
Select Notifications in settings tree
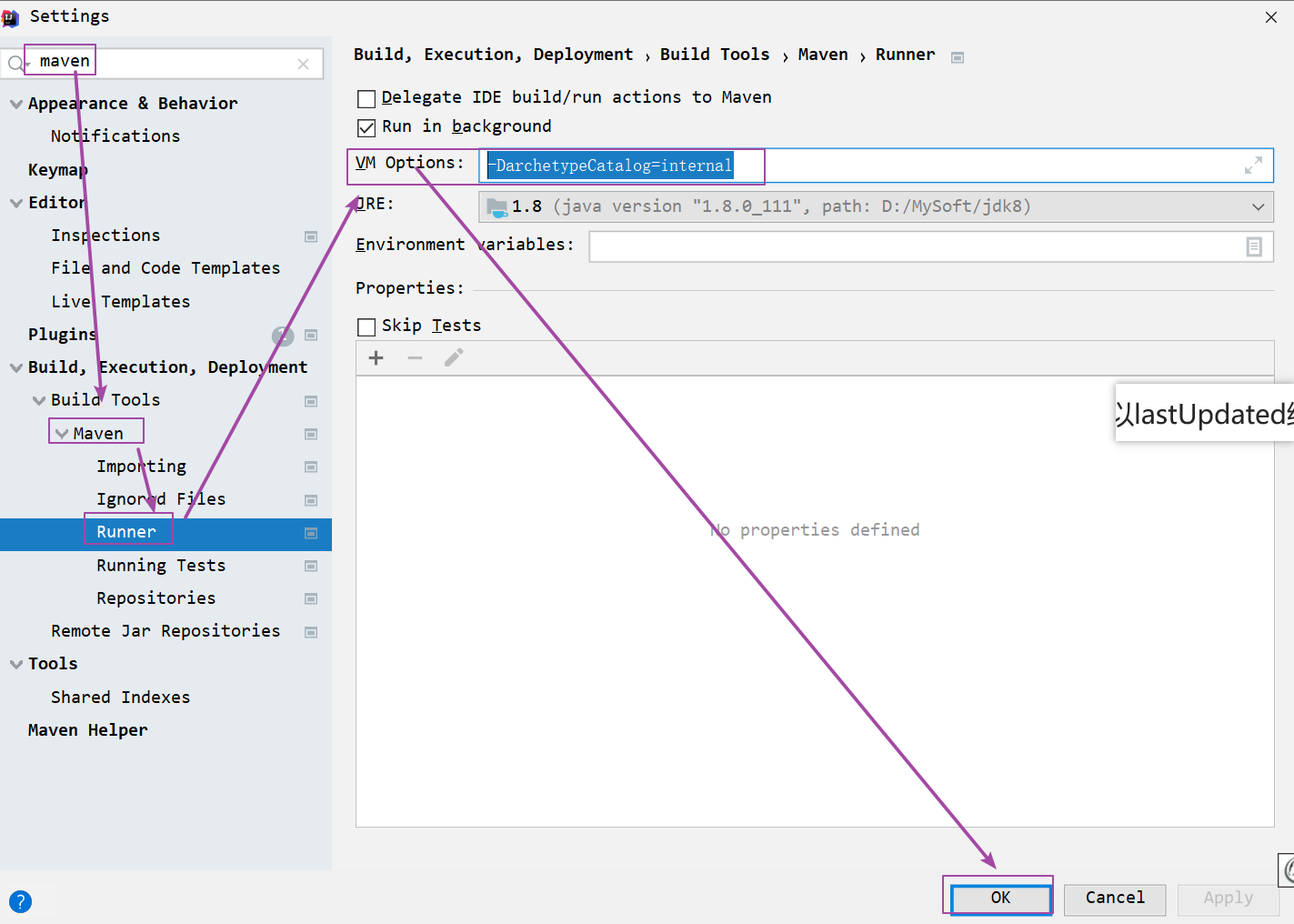[115, 136]
